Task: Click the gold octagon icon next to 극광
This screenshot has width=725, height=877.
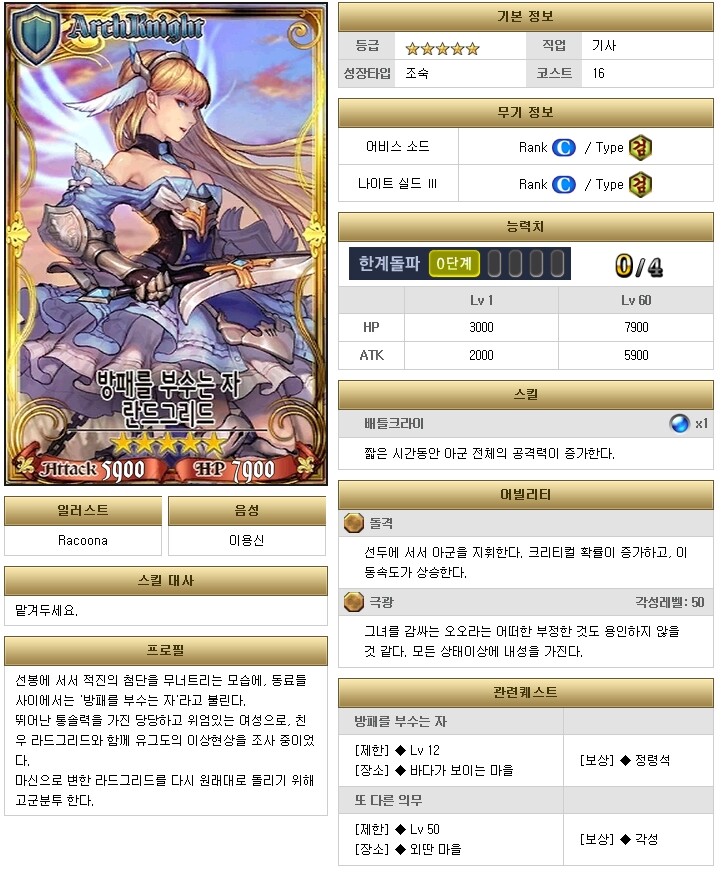Action: [x=354, y=602]
